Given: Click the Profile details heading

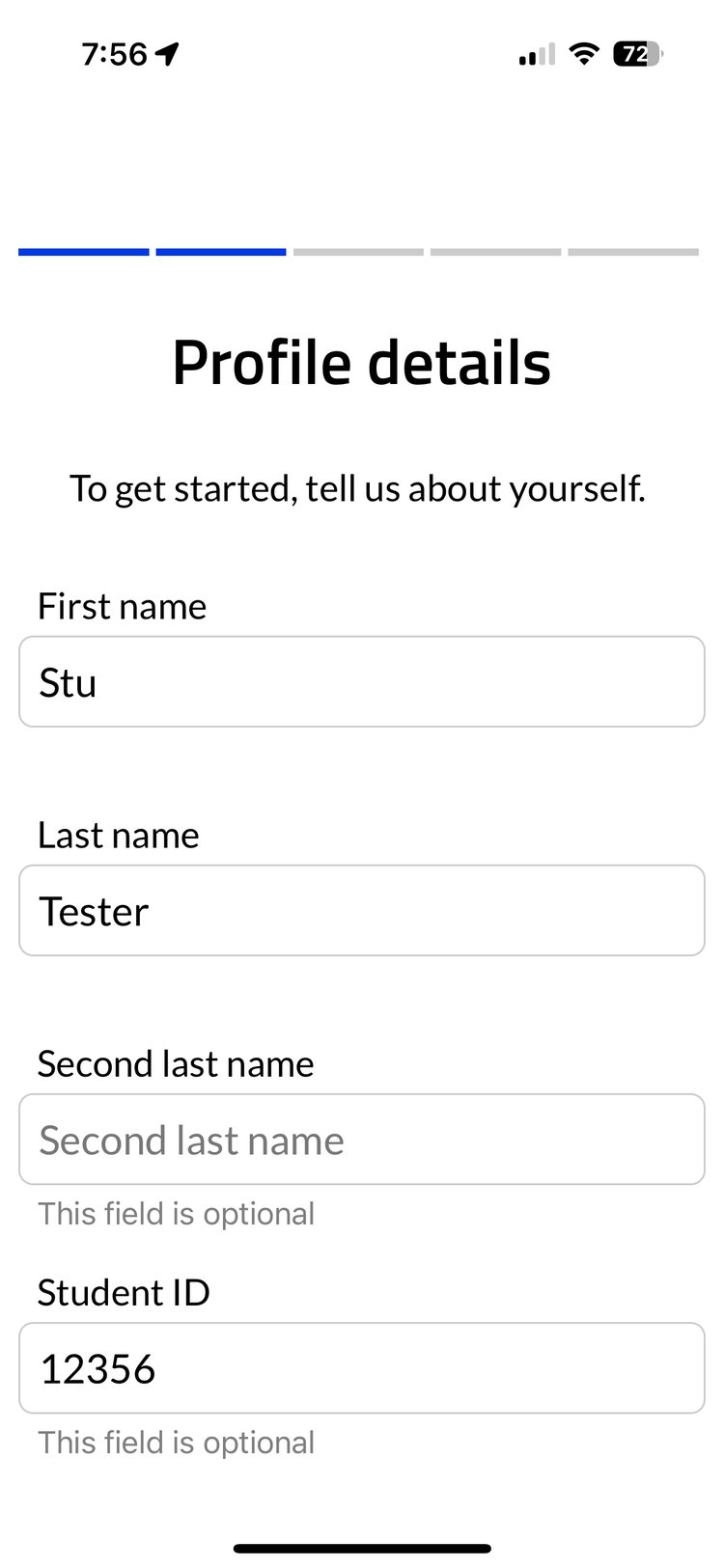Looking at the screenshot, I should [362, 362].
